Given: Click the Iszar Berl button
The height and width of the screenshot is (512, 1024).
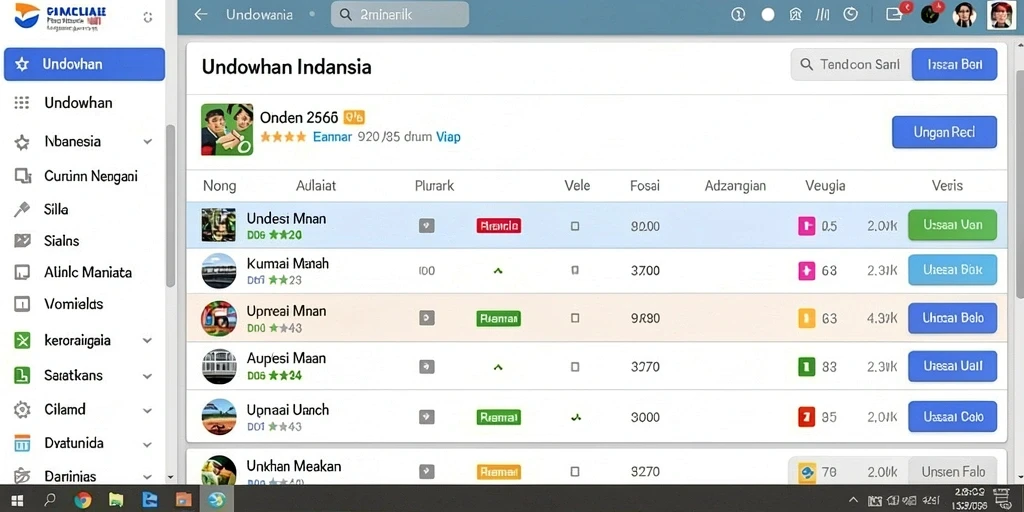Looking at the screenshot, I should click(x=954, y=65).
